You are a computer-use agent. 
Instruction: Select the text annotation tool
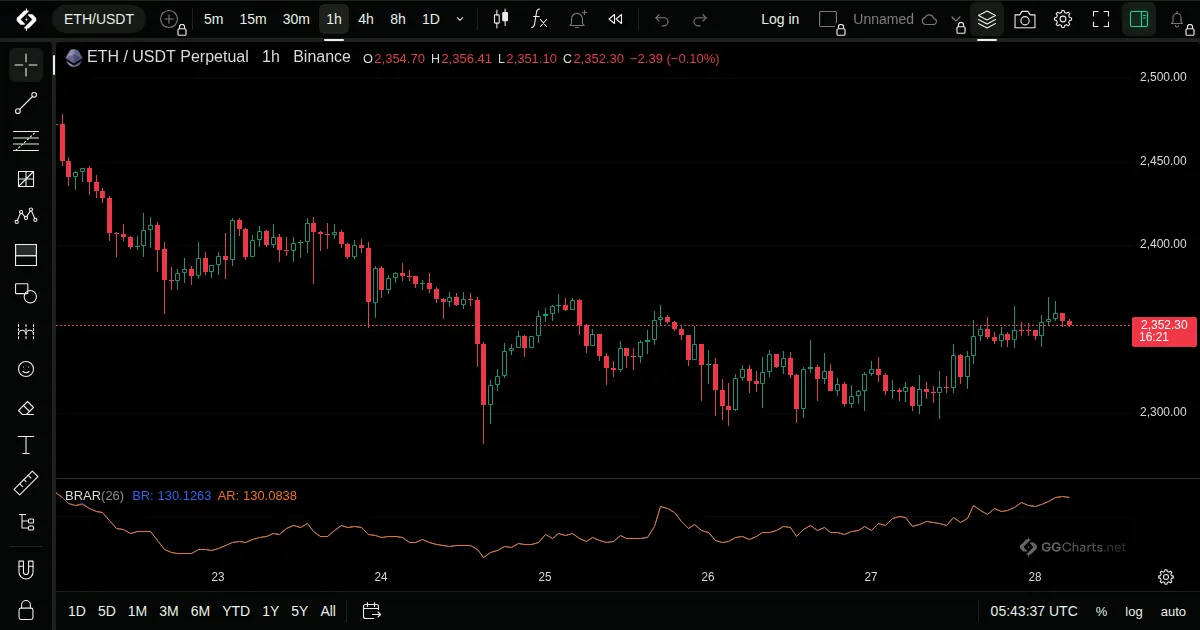26,445
